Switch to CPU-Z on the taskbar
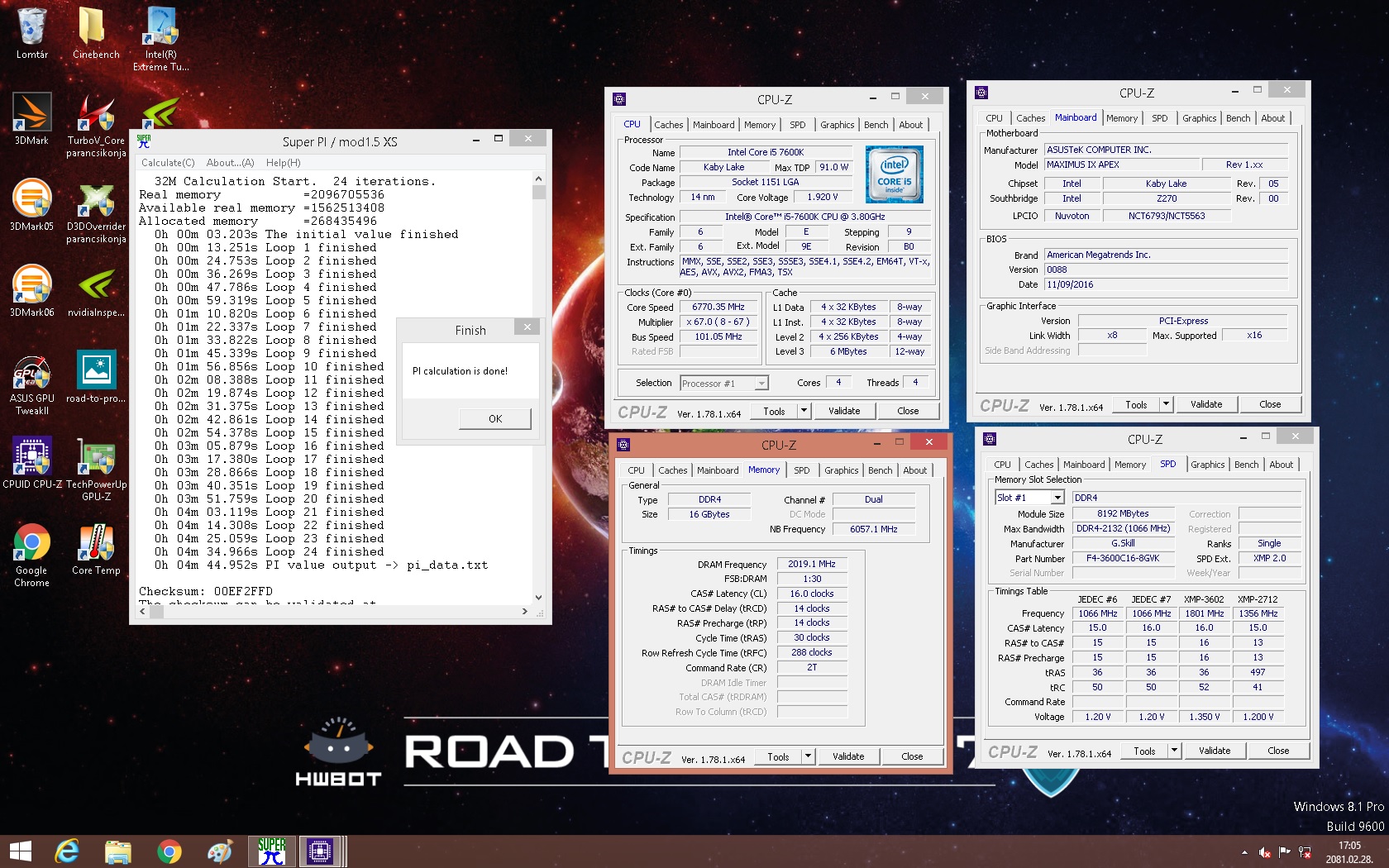 (320, 851)
